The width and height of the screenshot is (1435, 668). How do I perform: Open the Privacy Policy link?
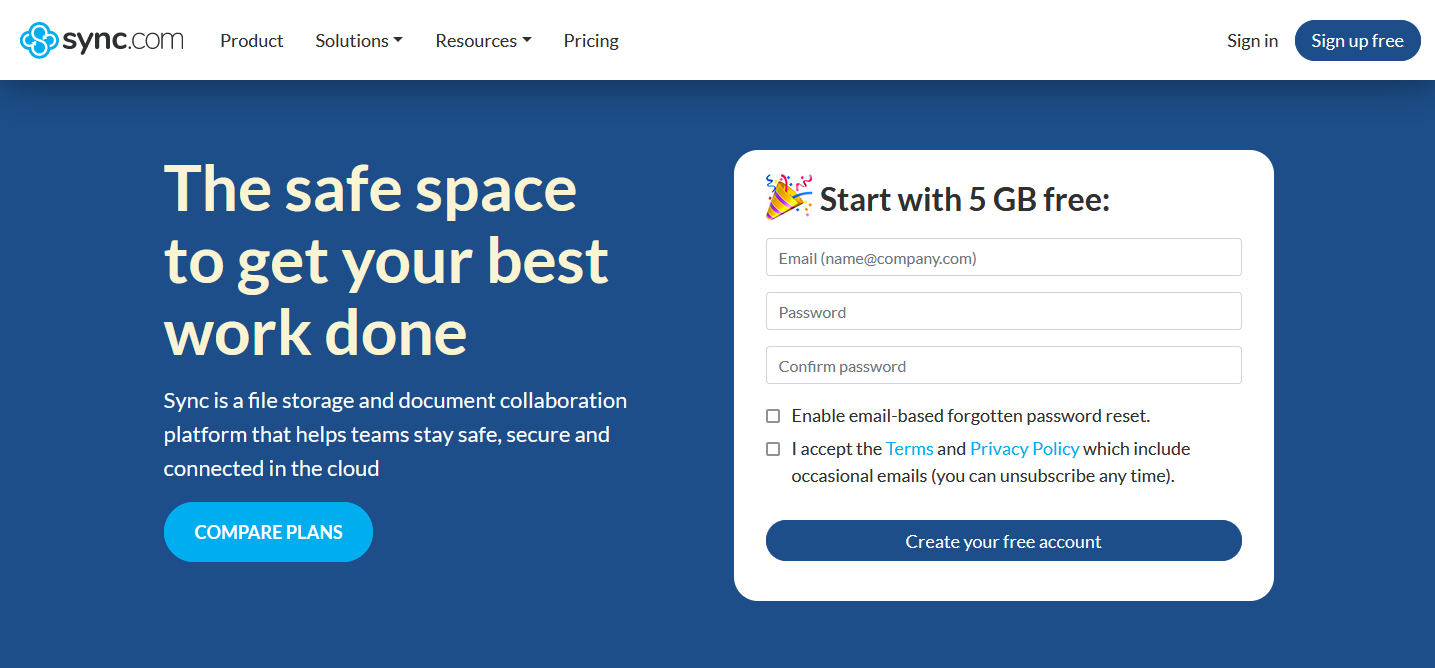pos(1025,449)
